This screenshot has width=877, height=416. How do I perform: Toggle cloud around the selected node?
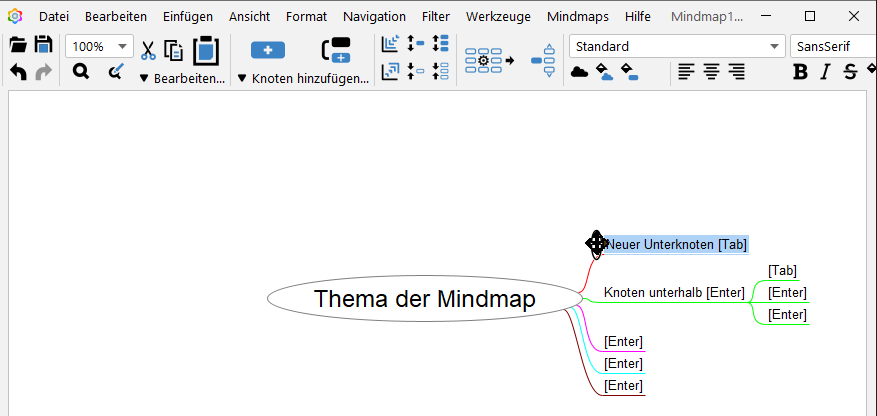579,72
